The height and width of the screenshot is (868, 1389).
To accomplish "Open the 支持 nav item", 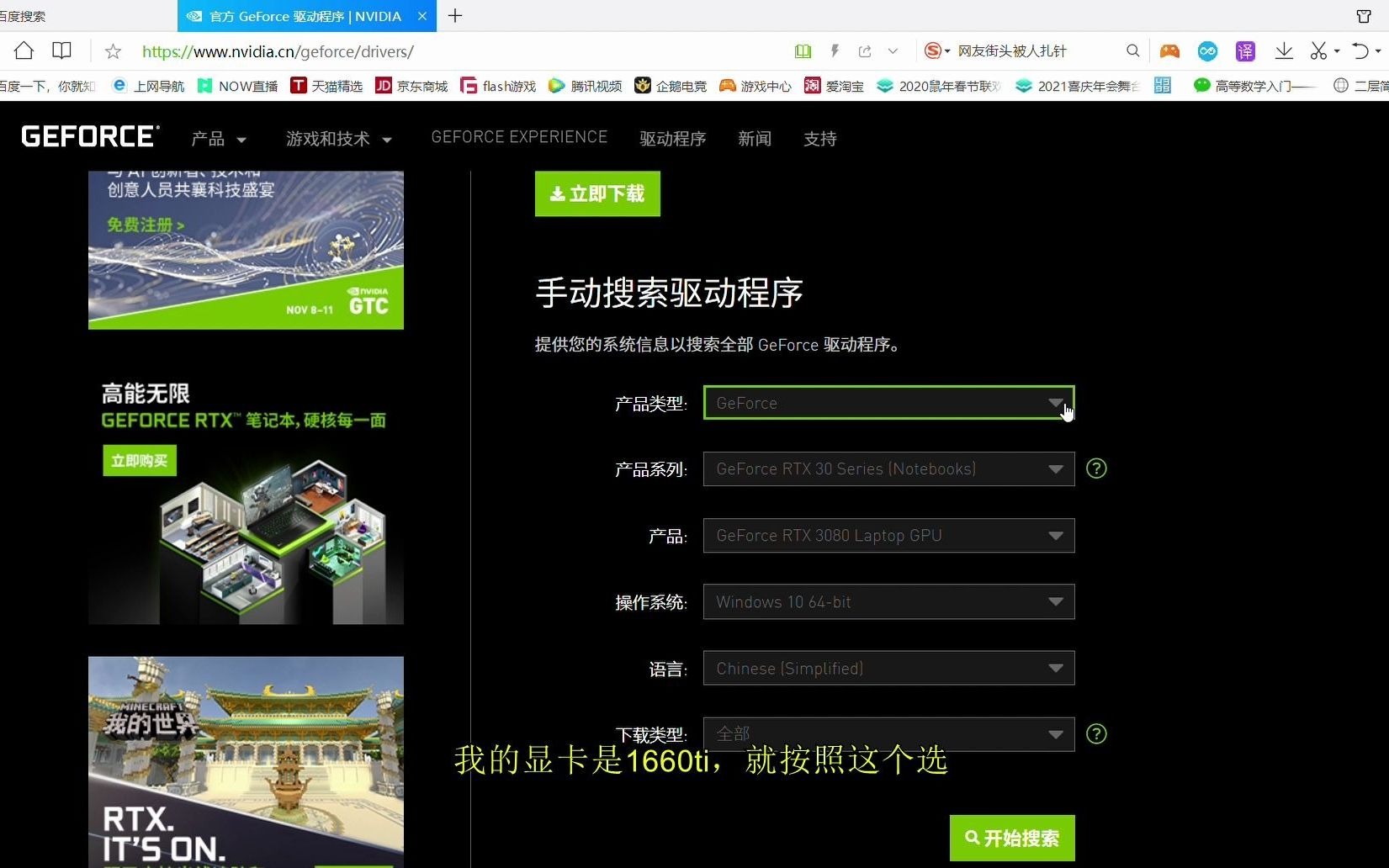I will [820, 139].
